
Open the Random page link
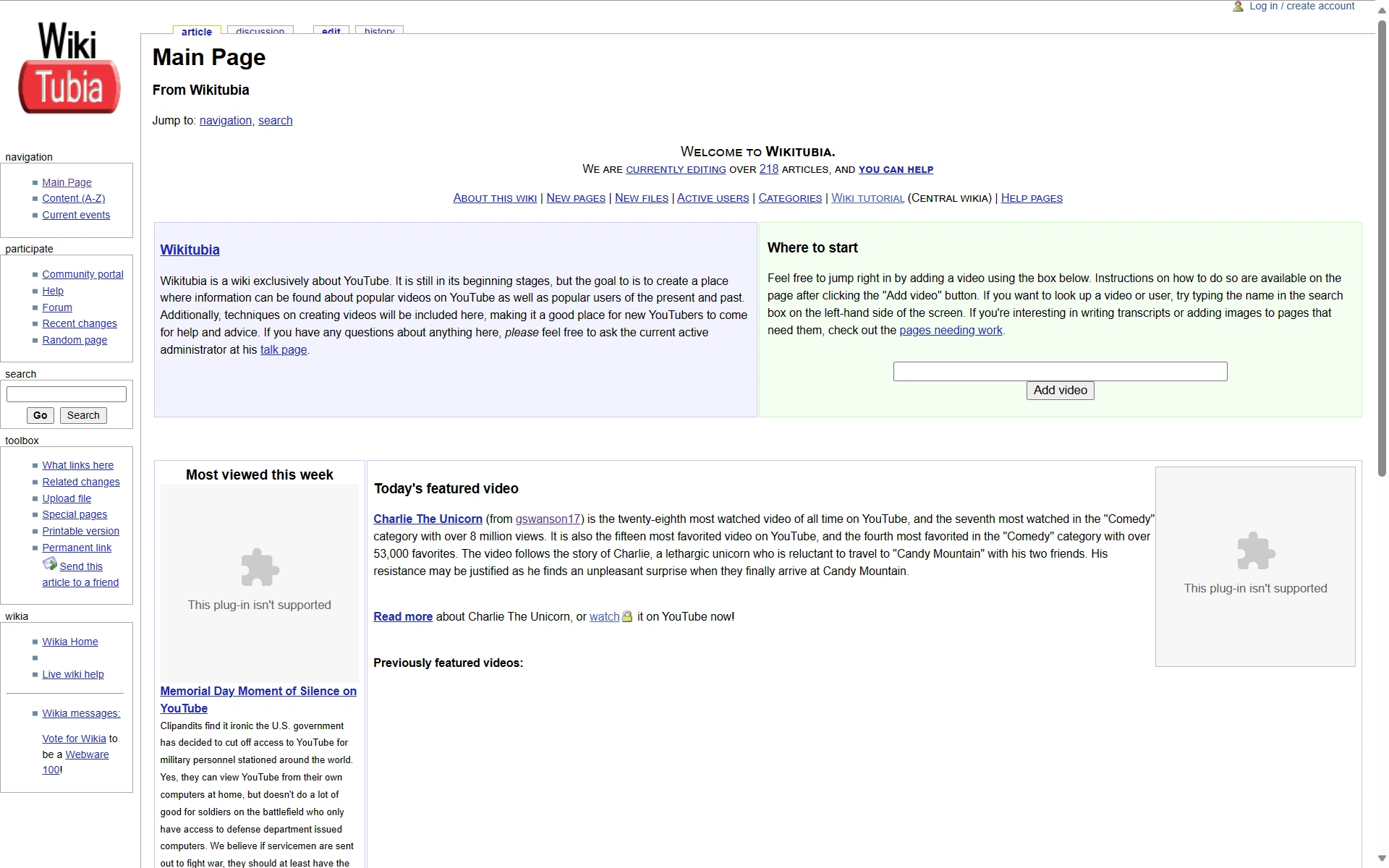pyautogui.click(x=73, y=340)
